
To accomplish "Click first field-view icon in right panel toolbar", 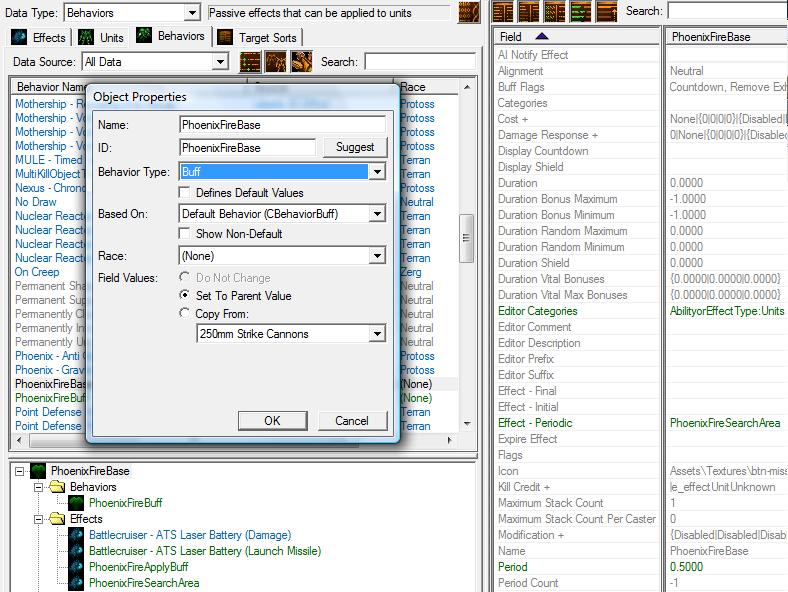I will point(503,12).
